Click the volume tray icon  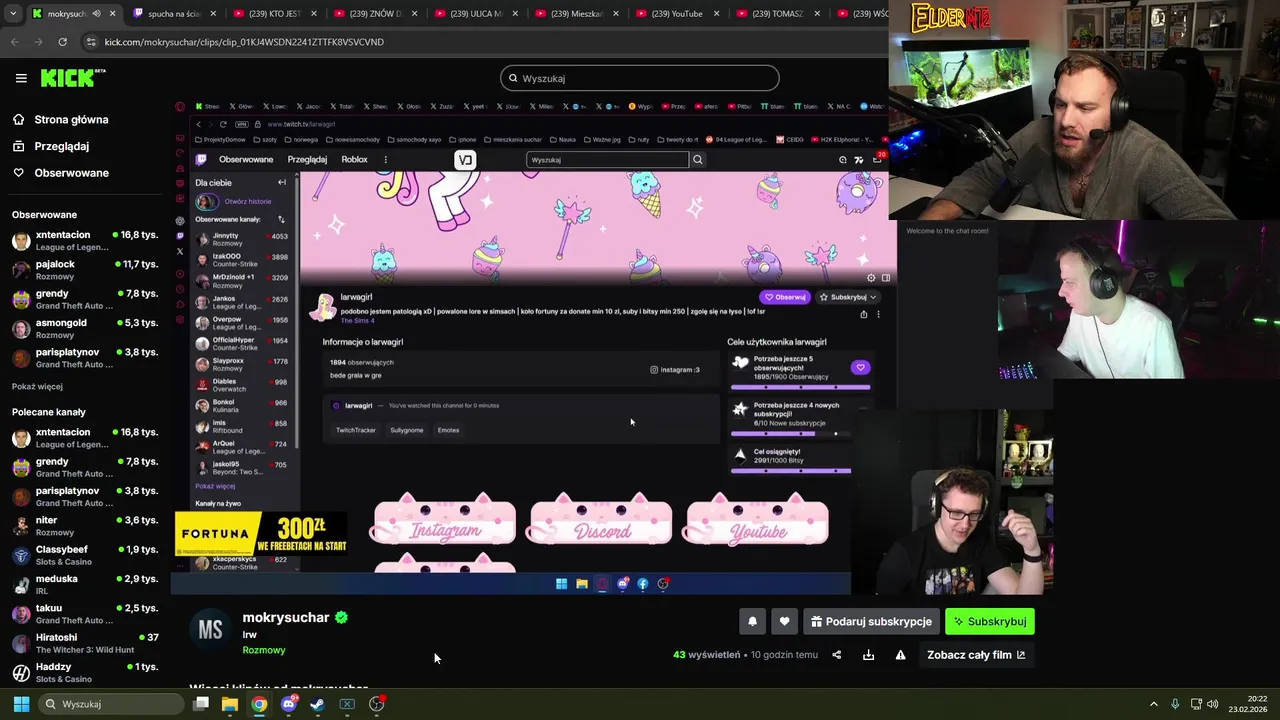[1213, 704]
